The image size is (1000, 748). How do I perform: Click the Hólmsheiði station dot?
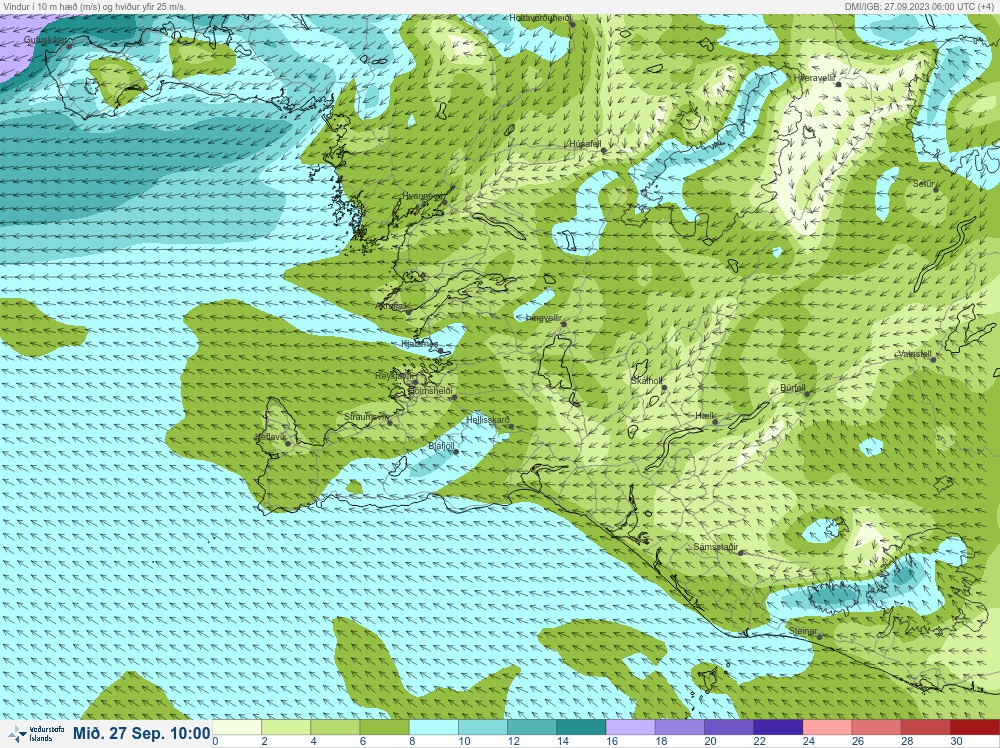(x=454, y=397)
